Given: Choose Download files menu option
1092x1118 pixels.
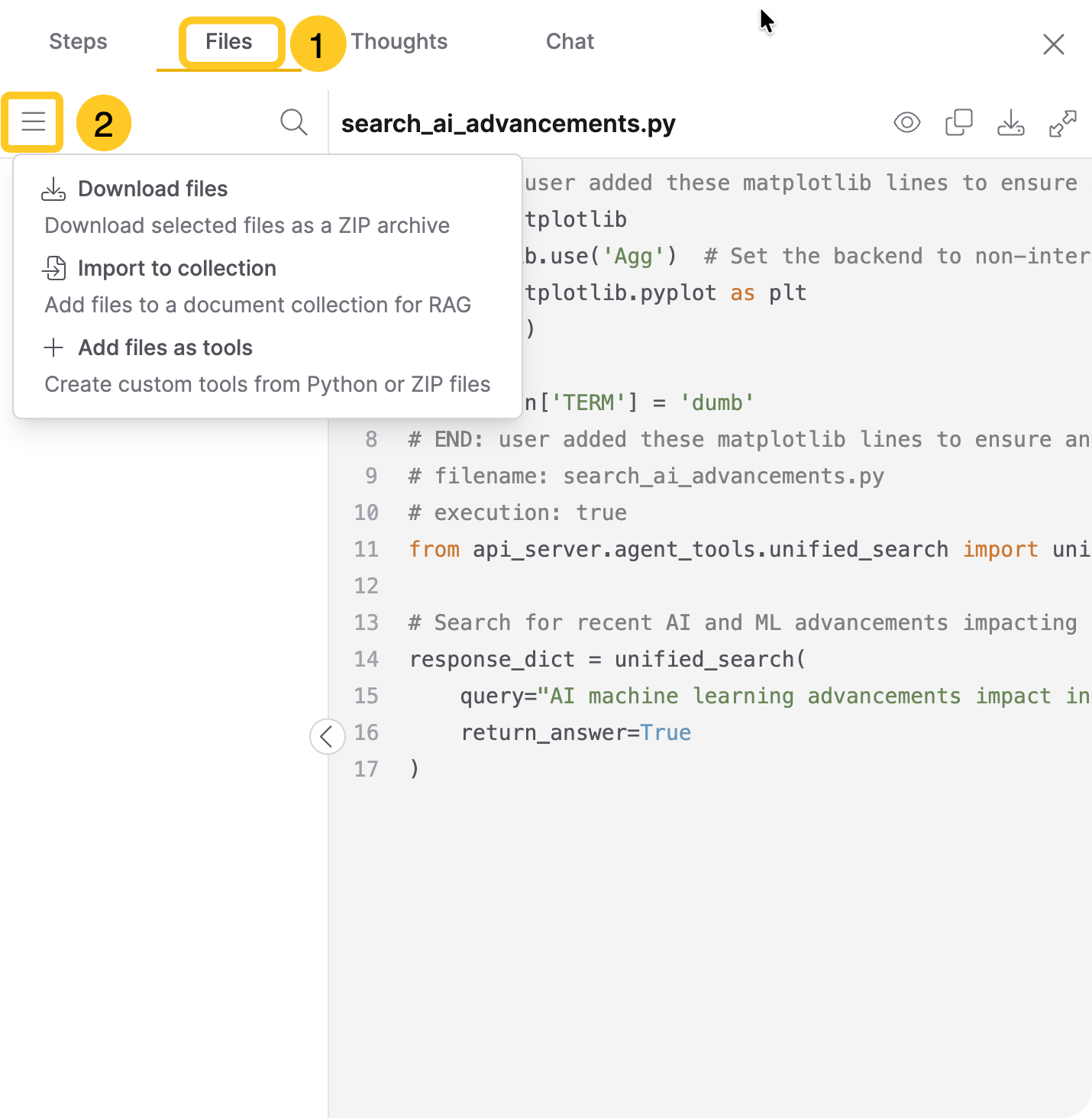Looking at the screenshot, I should 153,189.
